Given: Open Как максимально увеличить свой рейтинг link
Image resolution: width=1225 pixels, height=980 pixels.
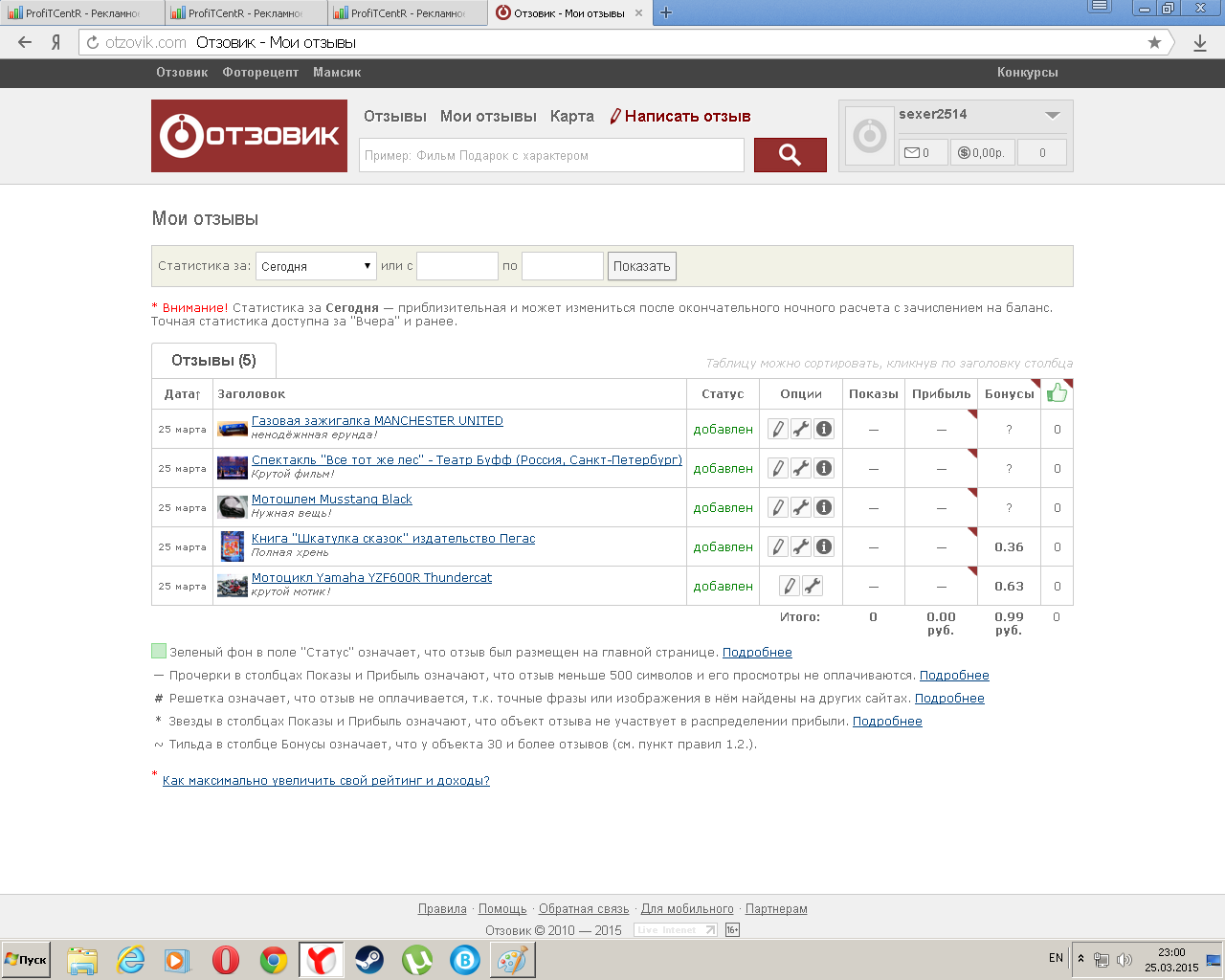Looking at the screenshot, I should [x=326, y=781].
